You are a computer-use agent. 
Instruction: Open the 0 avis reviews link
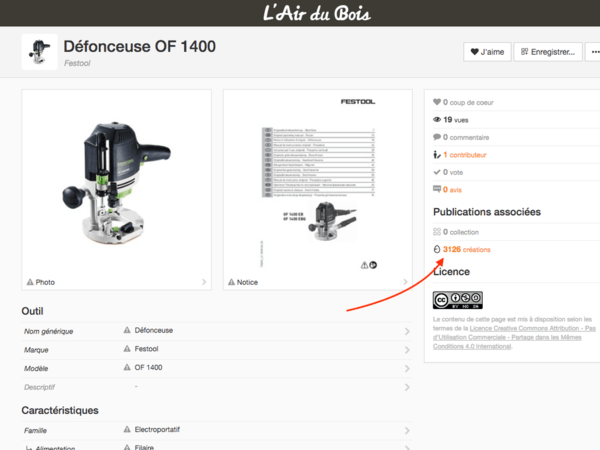click(452, 189)
